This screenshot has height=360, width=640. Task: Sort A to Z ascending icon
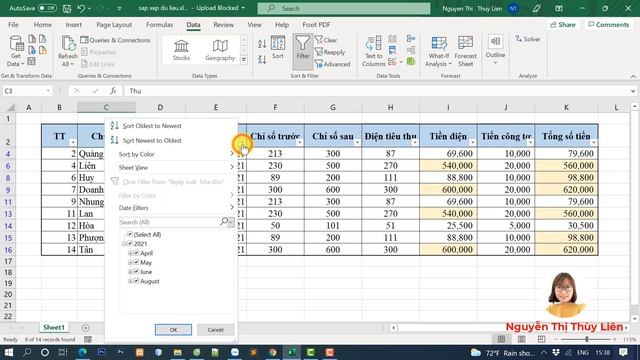tap(262, 43)
